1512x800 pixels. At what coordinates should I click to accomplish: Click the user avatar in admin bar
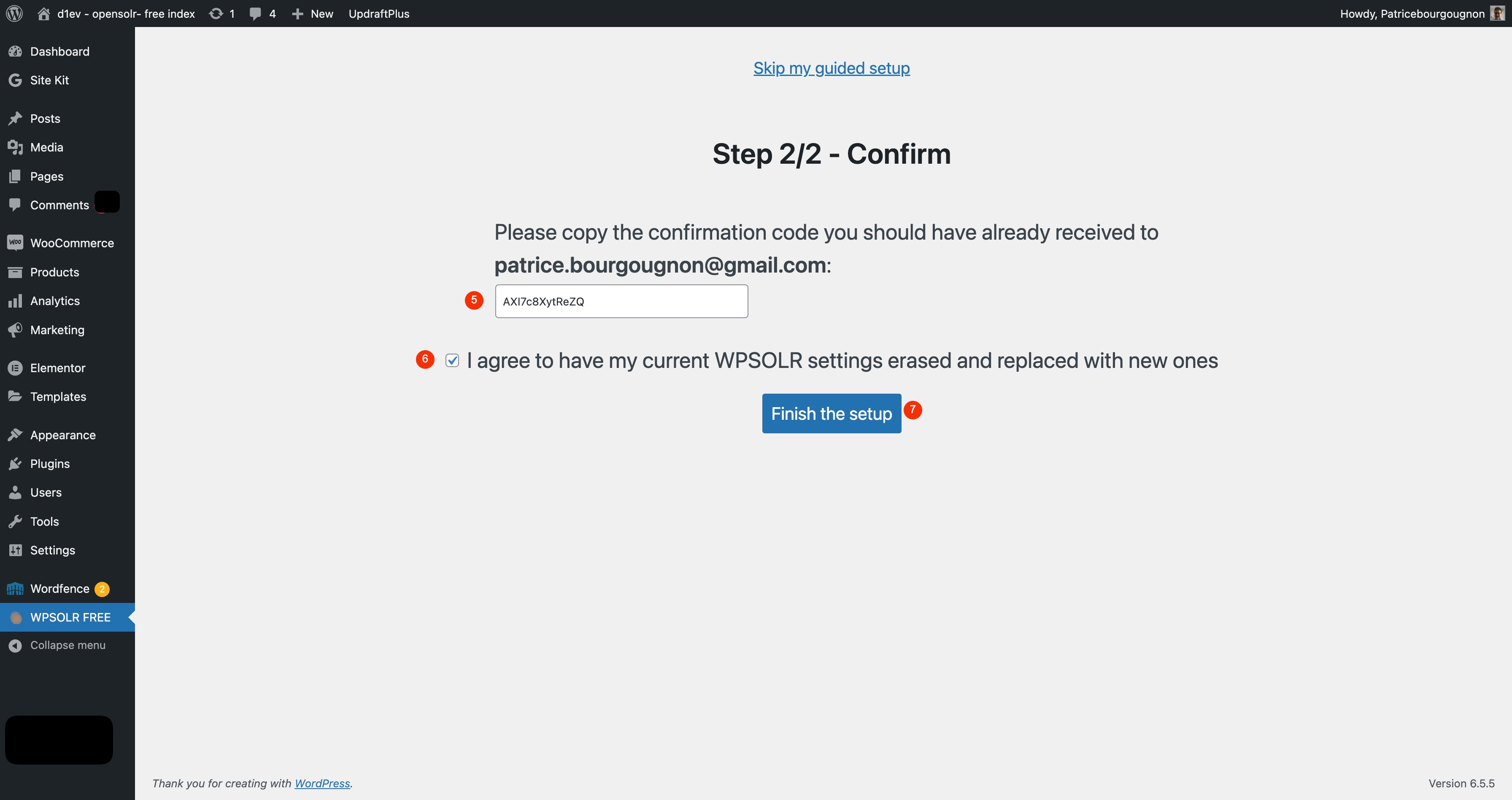tap(1497, 14)
